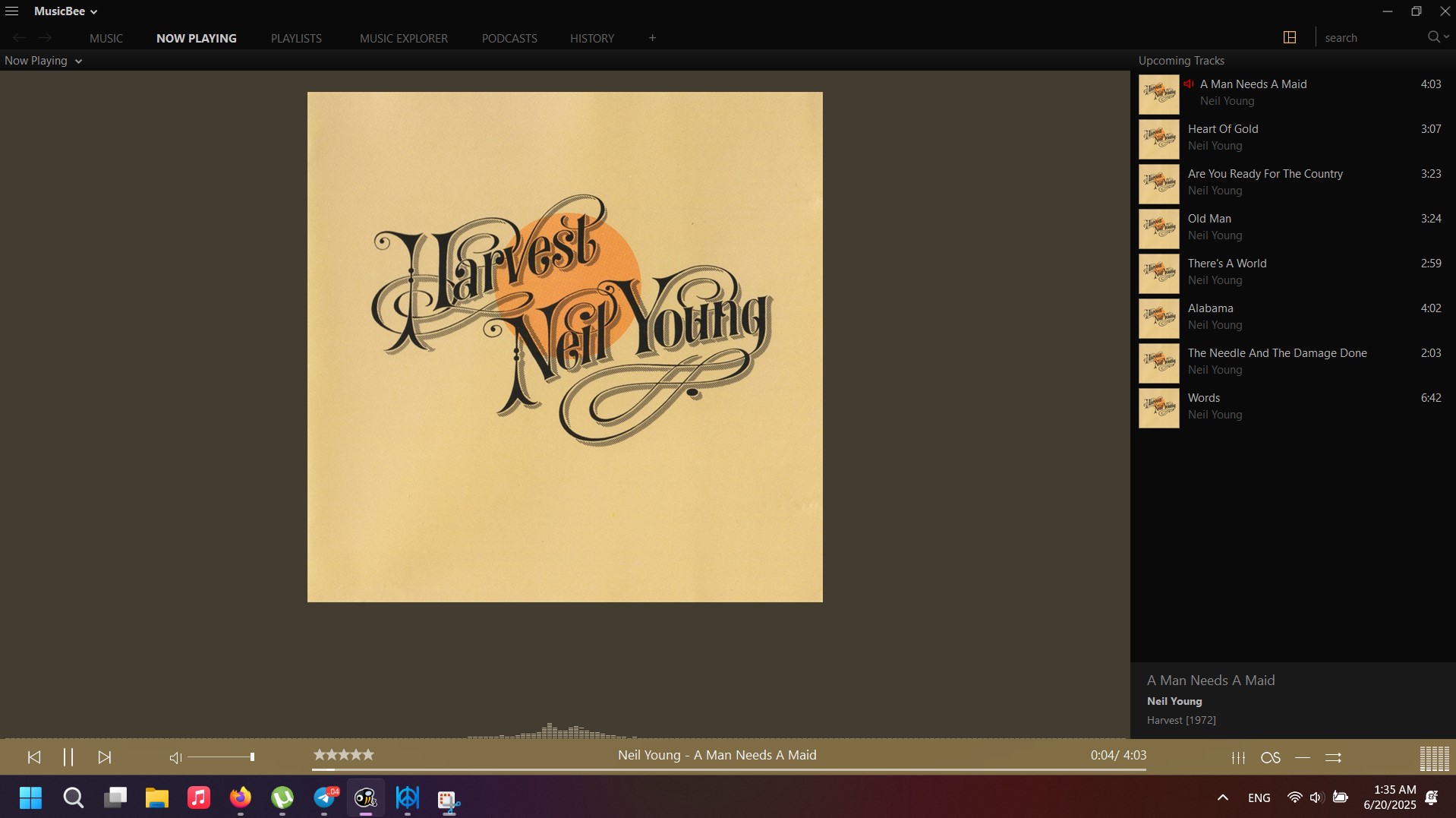Click Old Man album thumbnail

click(x=1158, y=229)
